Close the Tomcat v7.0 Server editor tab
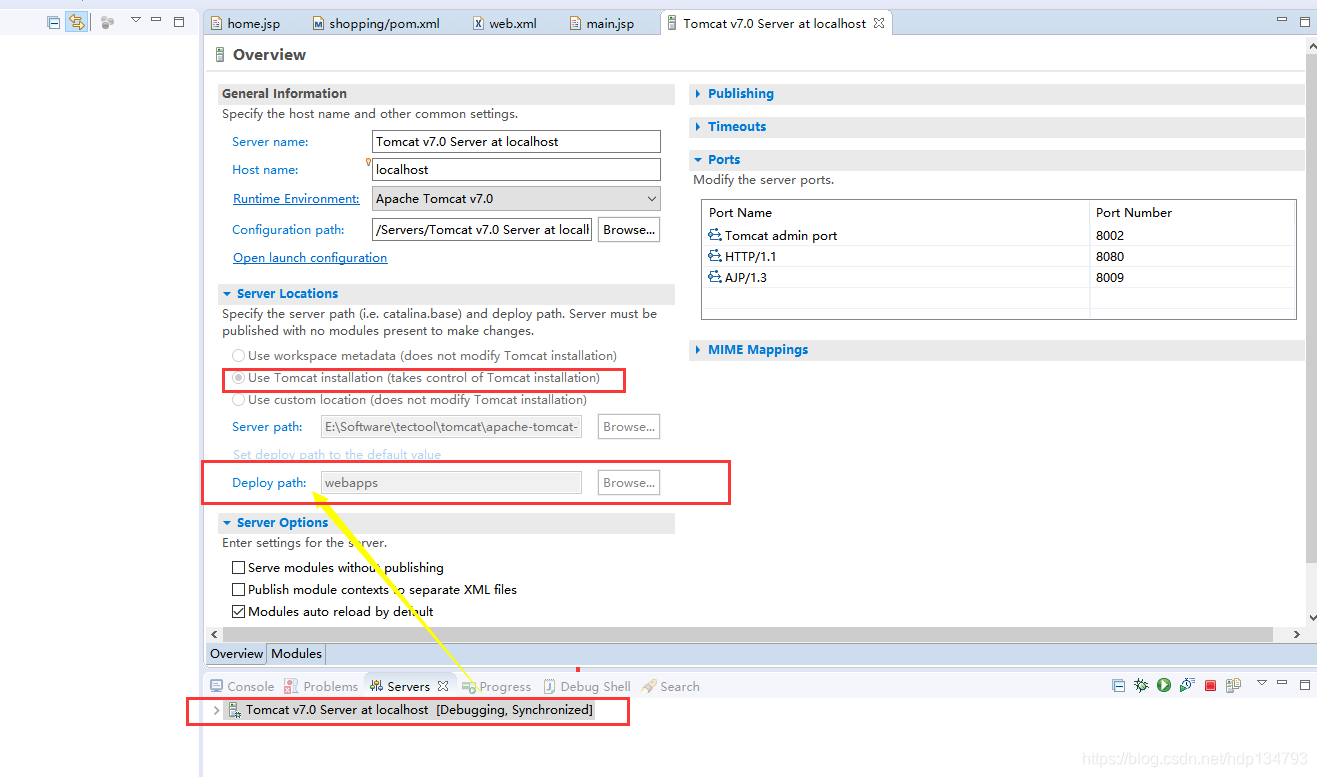The image size is (1317, 777). (879, 23)
